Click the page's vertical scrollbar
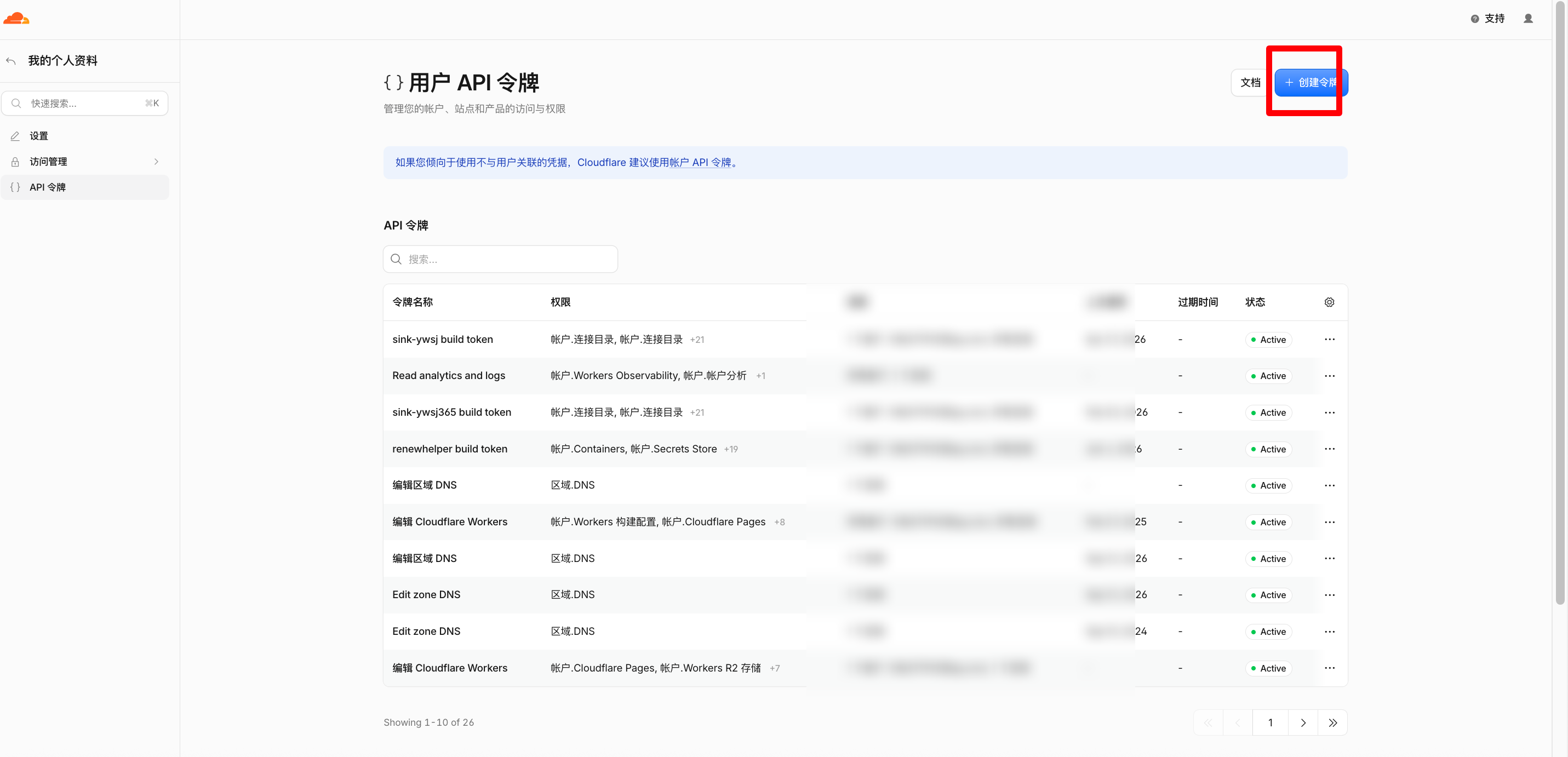The image size is (1568, 757). click(x=1560, y=304)
